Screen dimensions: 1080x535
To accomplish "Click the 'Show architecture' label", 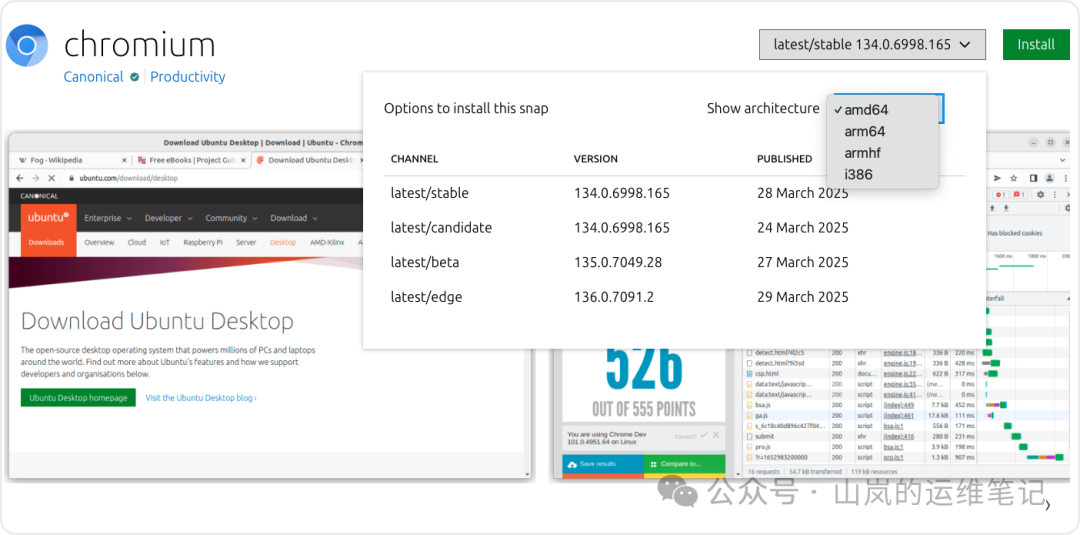I will (763, 109).
